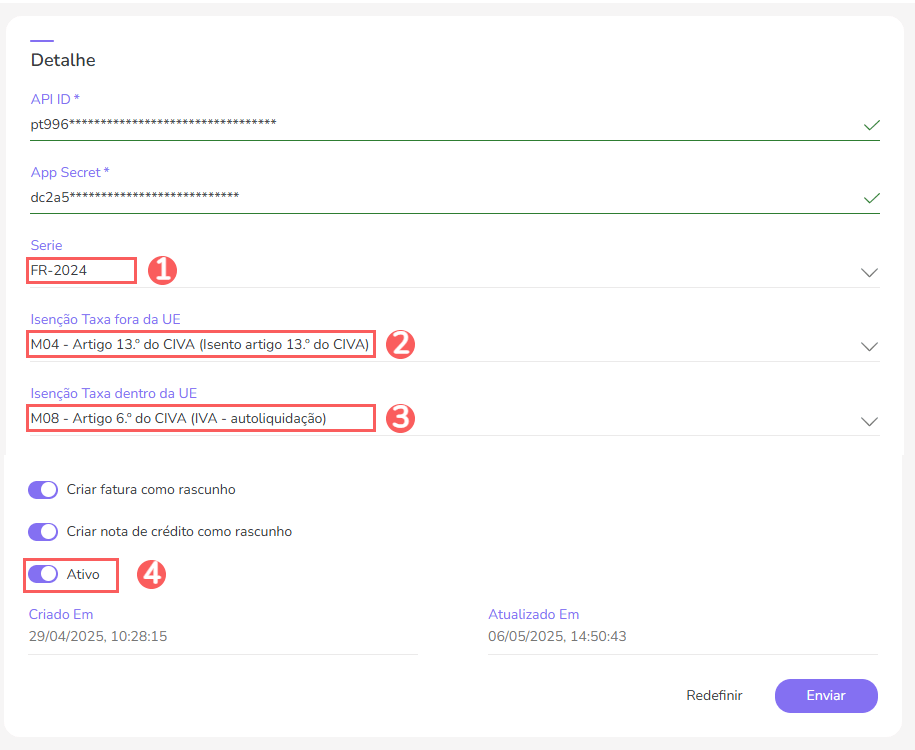Click the red number 1 badge

[162, 270]
